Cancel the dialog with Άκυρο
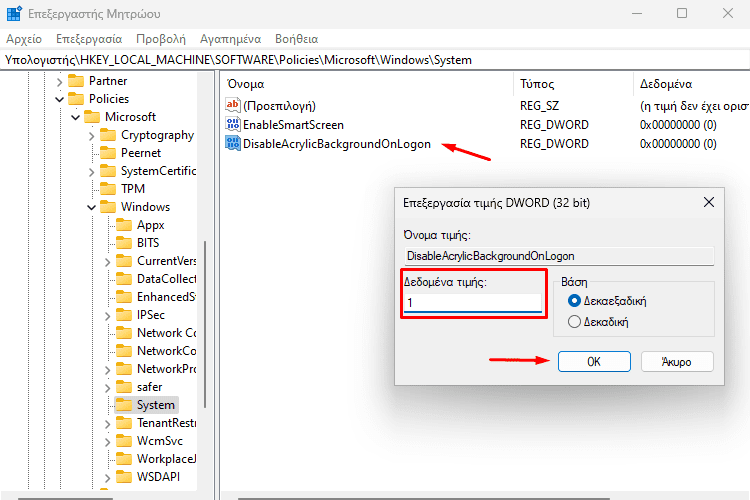Image resolution: width=750 pixels, height=500 pixels. coord(677,362)
